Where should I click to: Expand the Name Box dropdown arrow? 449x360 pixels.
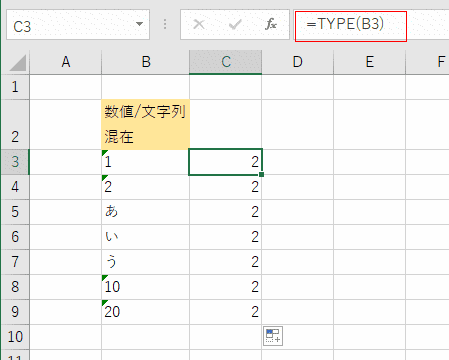tap(139, 24)
